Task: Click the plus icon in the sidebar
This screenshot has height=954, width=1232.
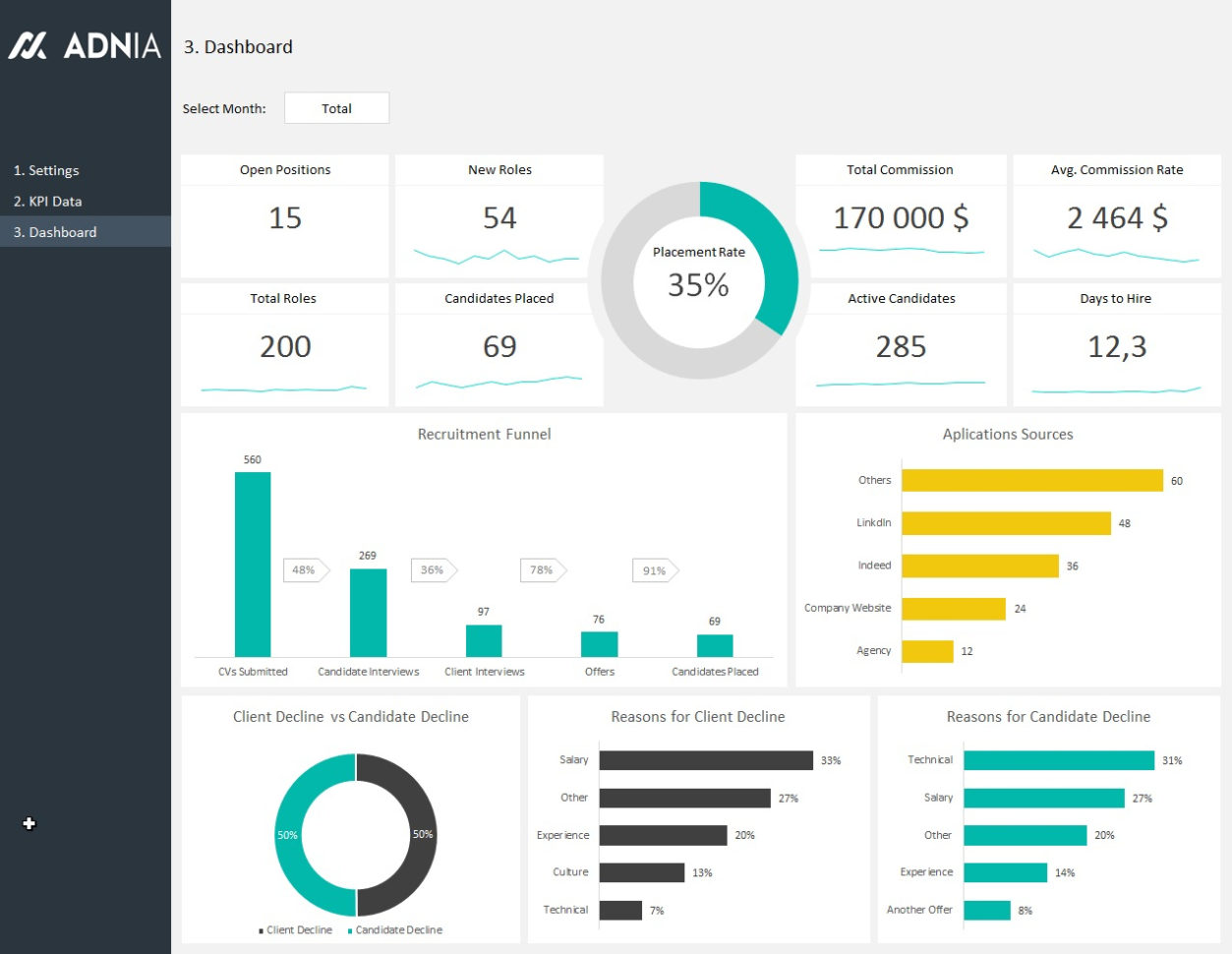Action: (29, 824)
